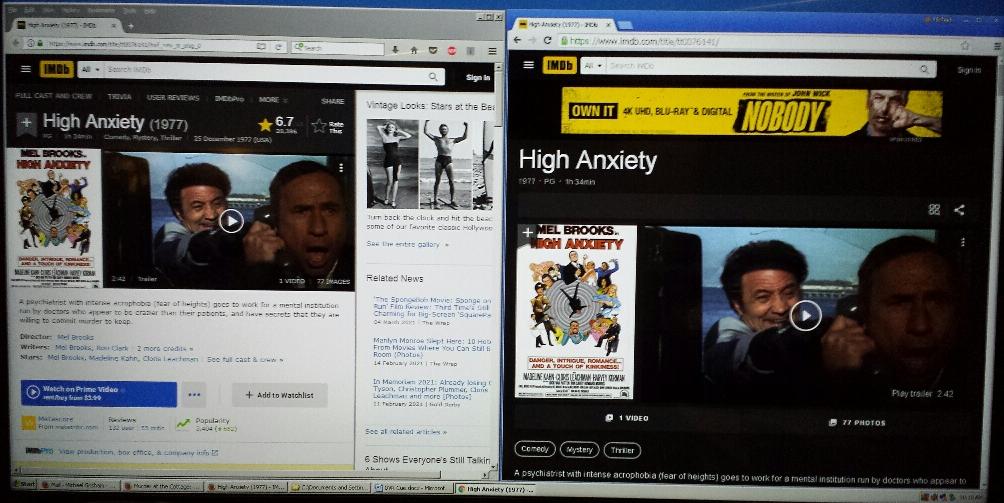Click Chrome reload button in right window
1004x503 pixels.
(x=547, y=41)
